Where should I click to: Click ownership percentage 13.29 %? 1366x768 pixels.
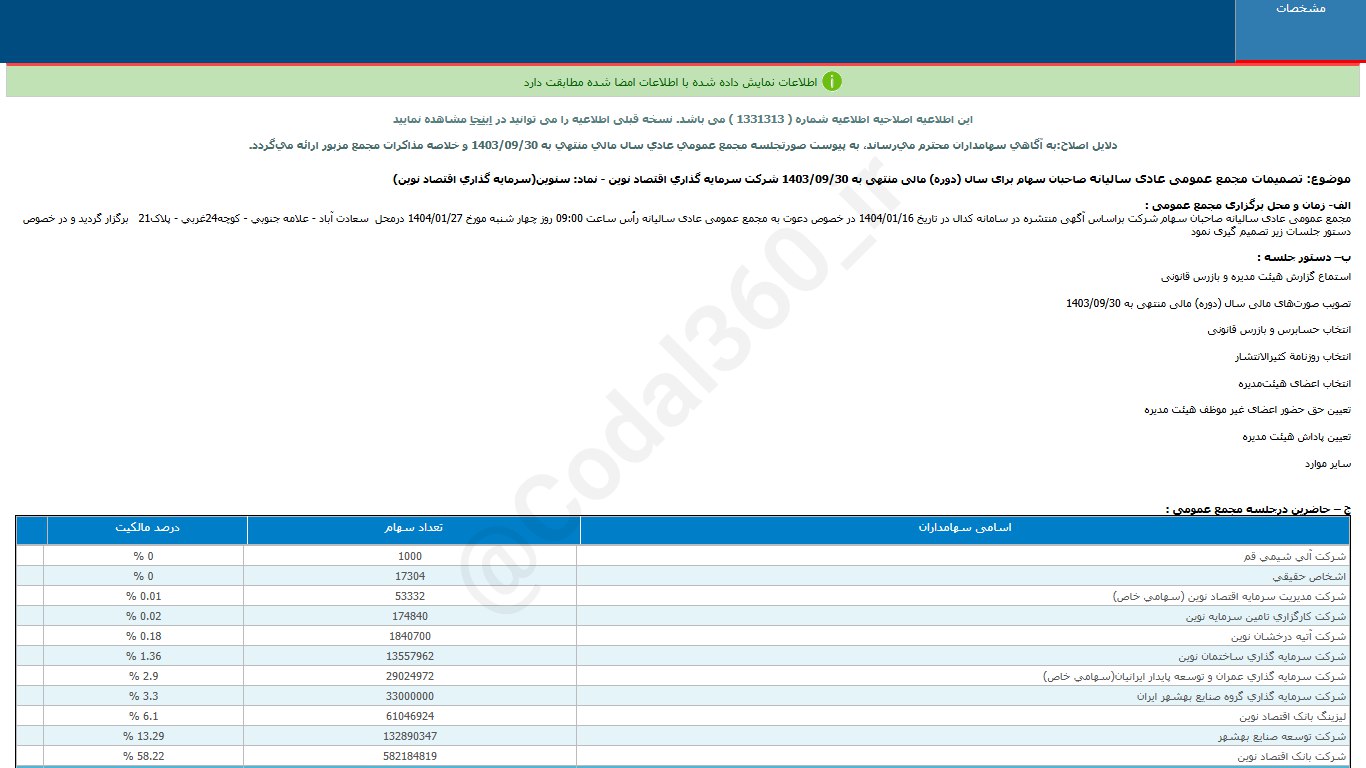143,736
